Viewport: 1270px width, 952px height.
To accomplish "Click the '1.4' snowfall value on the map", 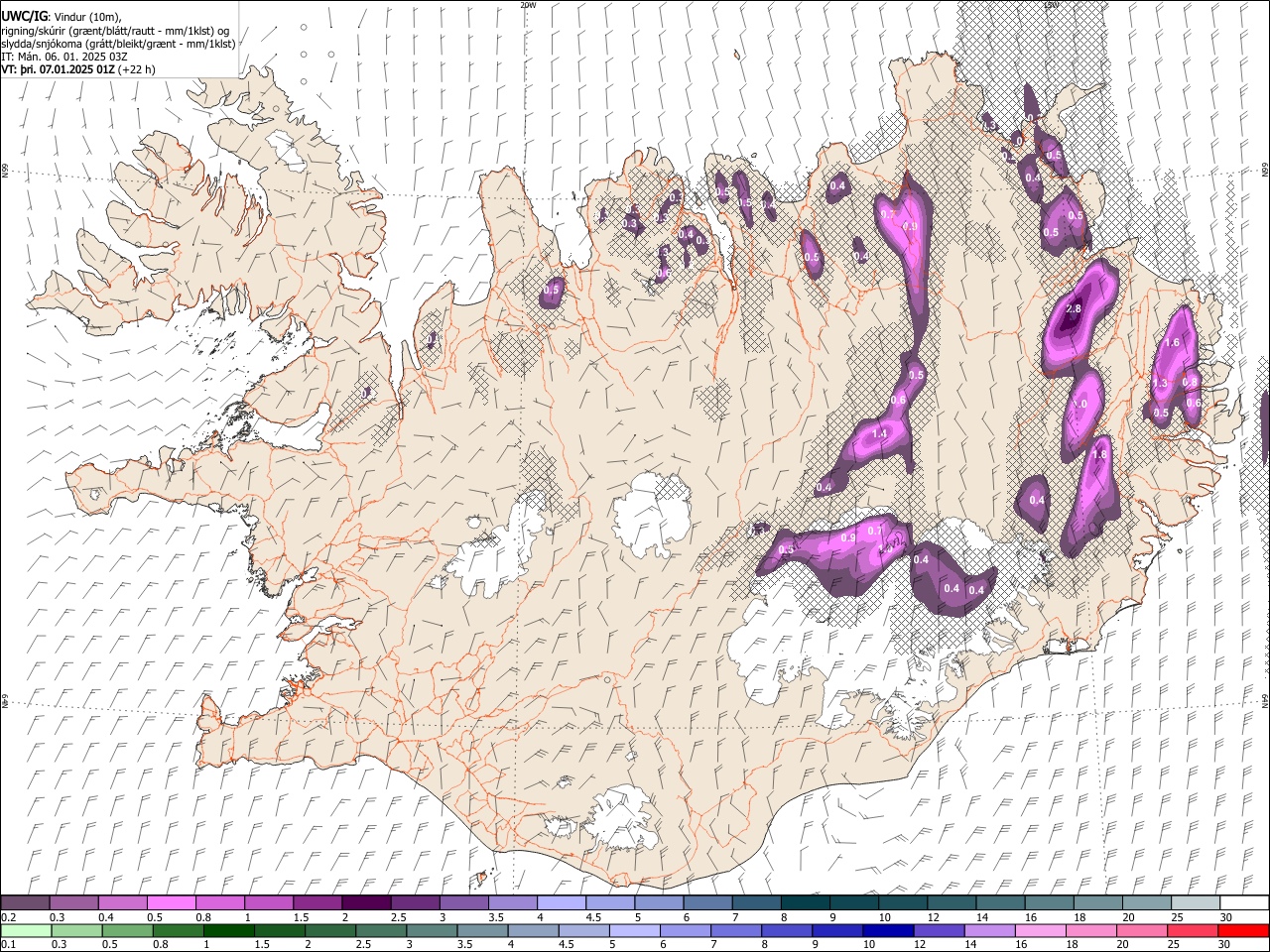I will [879, 434].
